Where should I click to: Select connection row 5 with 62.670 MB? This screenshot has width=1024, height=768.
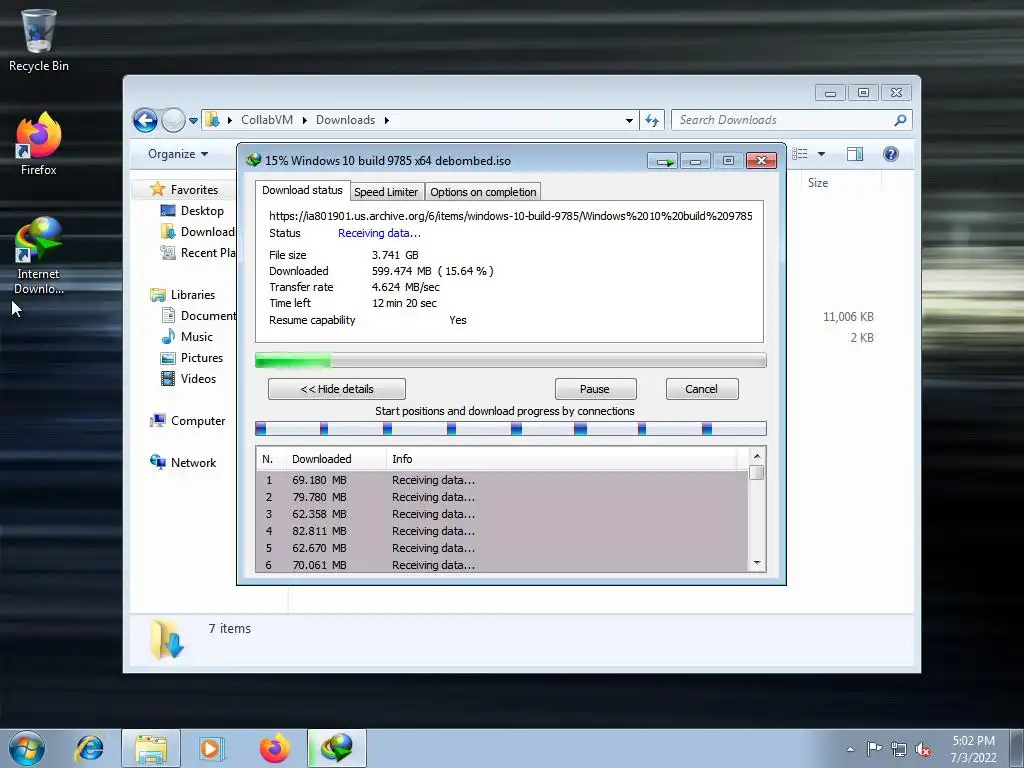[x=502, y=548]
